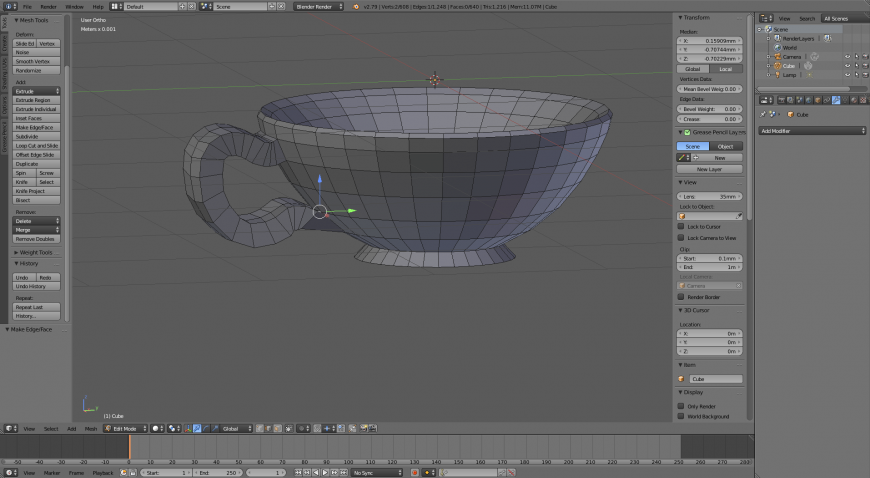Open the Window menu
The image size is (870, 478).
tap(74, 7)
